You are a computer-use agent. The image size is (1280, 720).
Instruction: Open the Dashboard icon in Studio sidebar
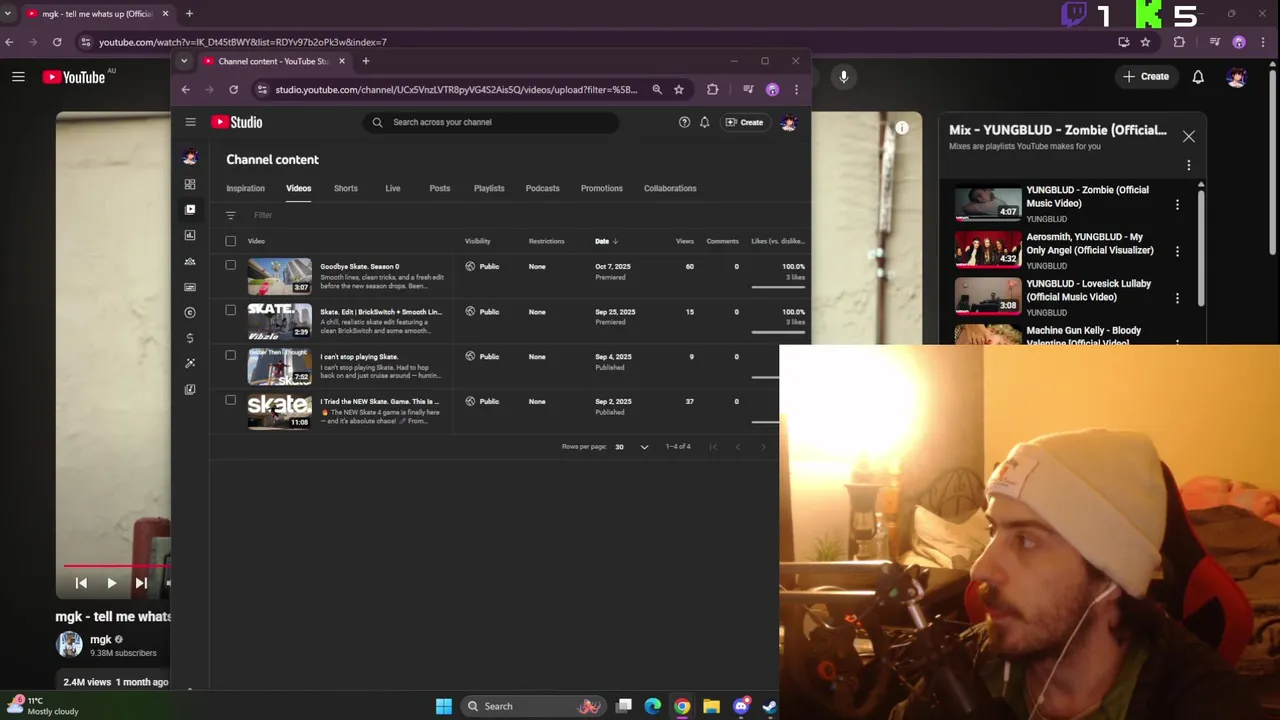point(190,184)
